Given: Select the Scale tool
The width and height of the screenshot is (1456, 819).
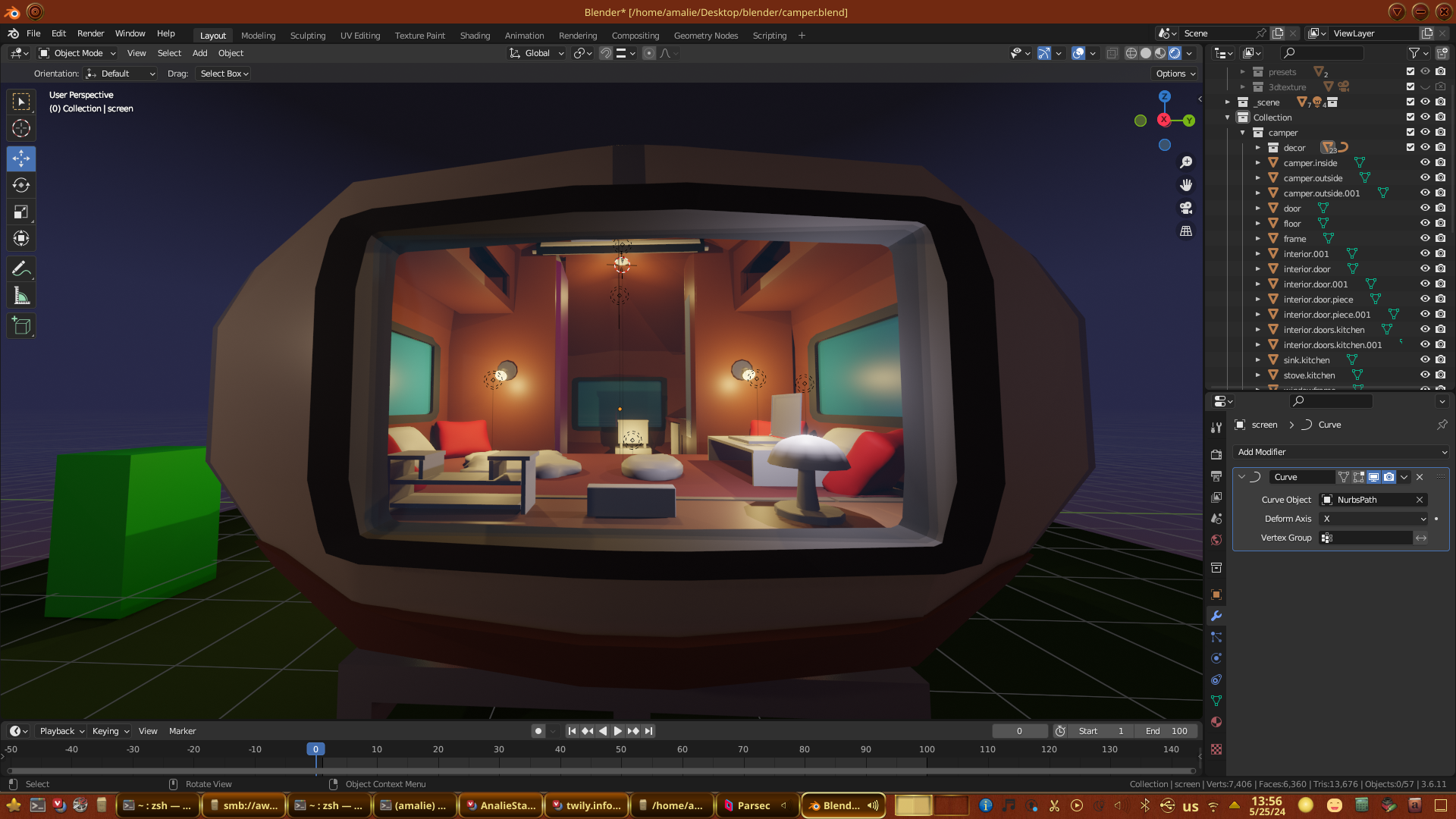Looking at the screenshot, I should point(21,212).
